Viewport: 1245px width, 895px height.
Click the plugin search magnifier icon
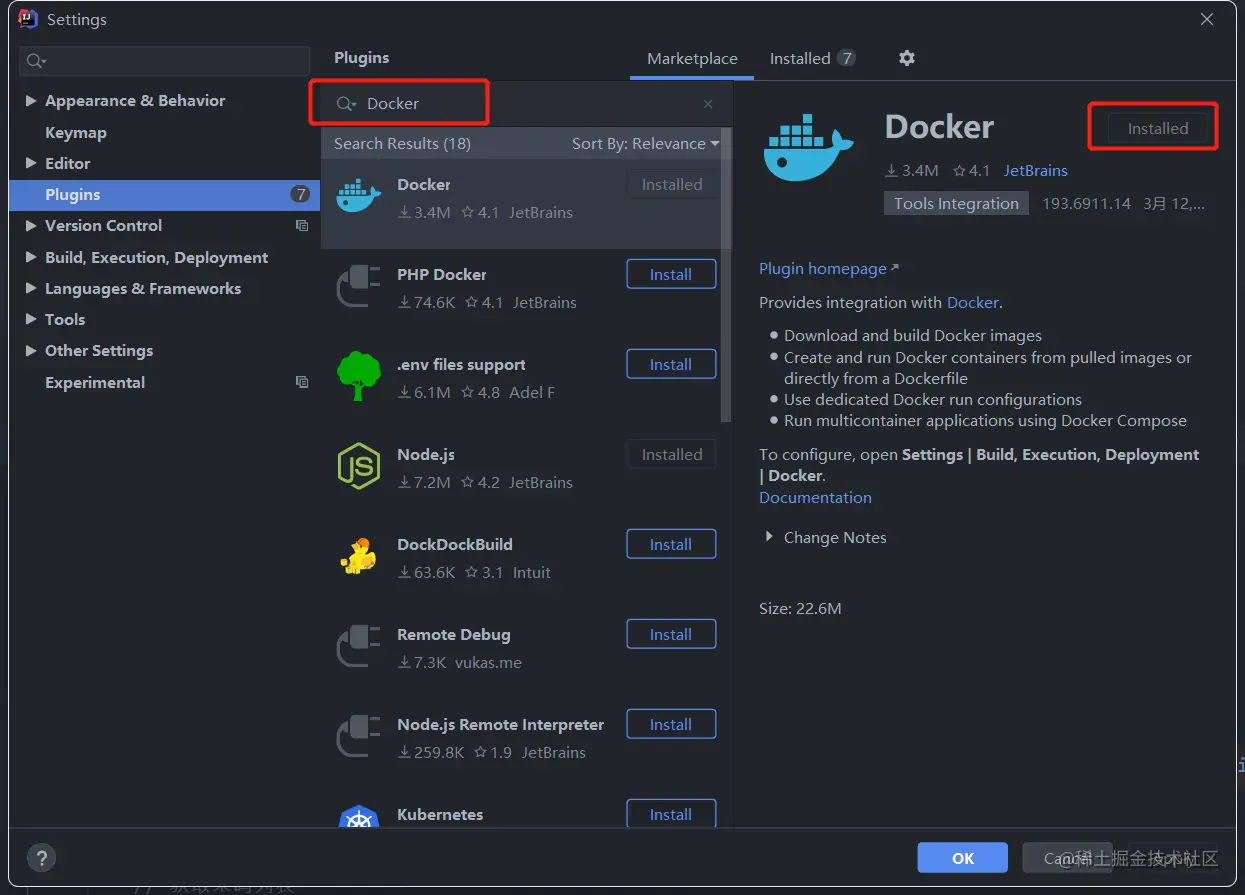(346, 104)
